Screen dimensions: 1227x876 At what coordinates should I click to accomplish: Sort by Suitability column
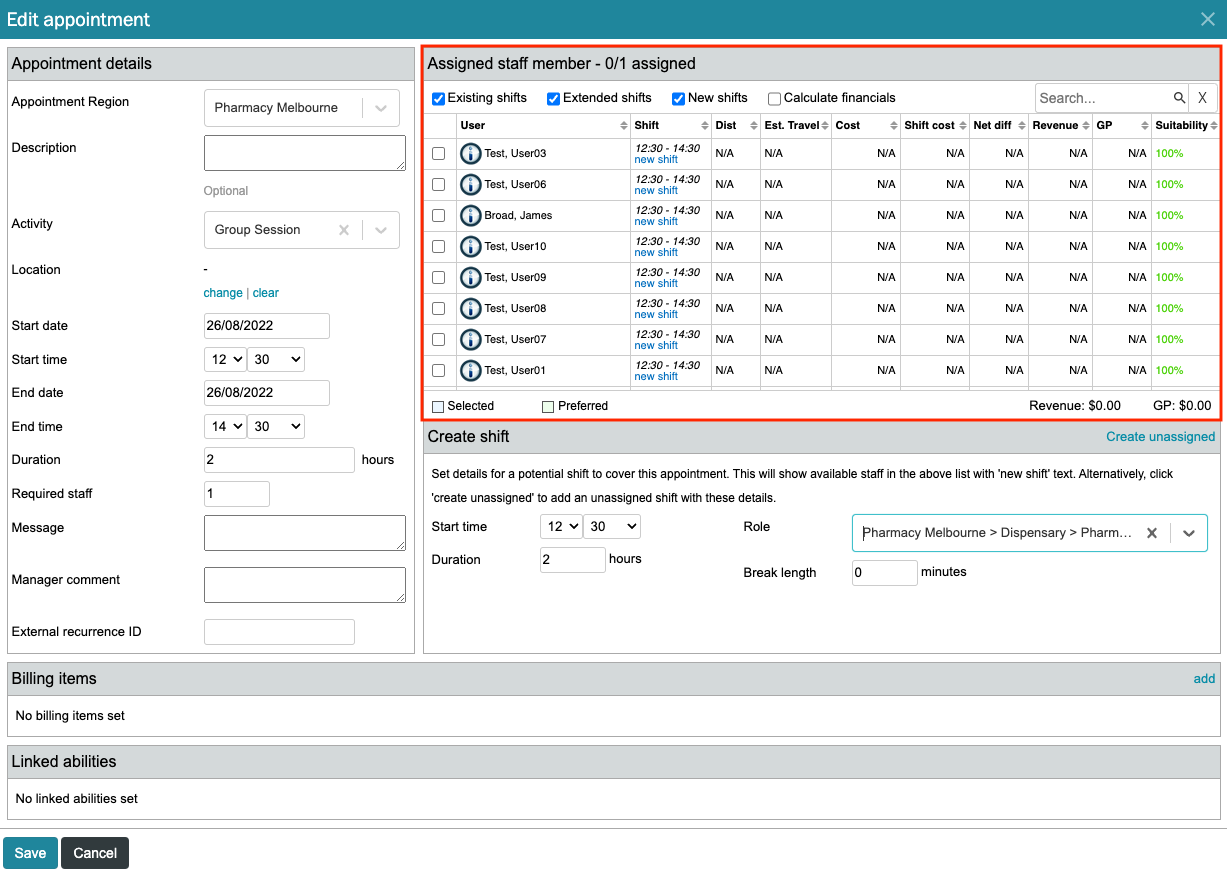1186,126
